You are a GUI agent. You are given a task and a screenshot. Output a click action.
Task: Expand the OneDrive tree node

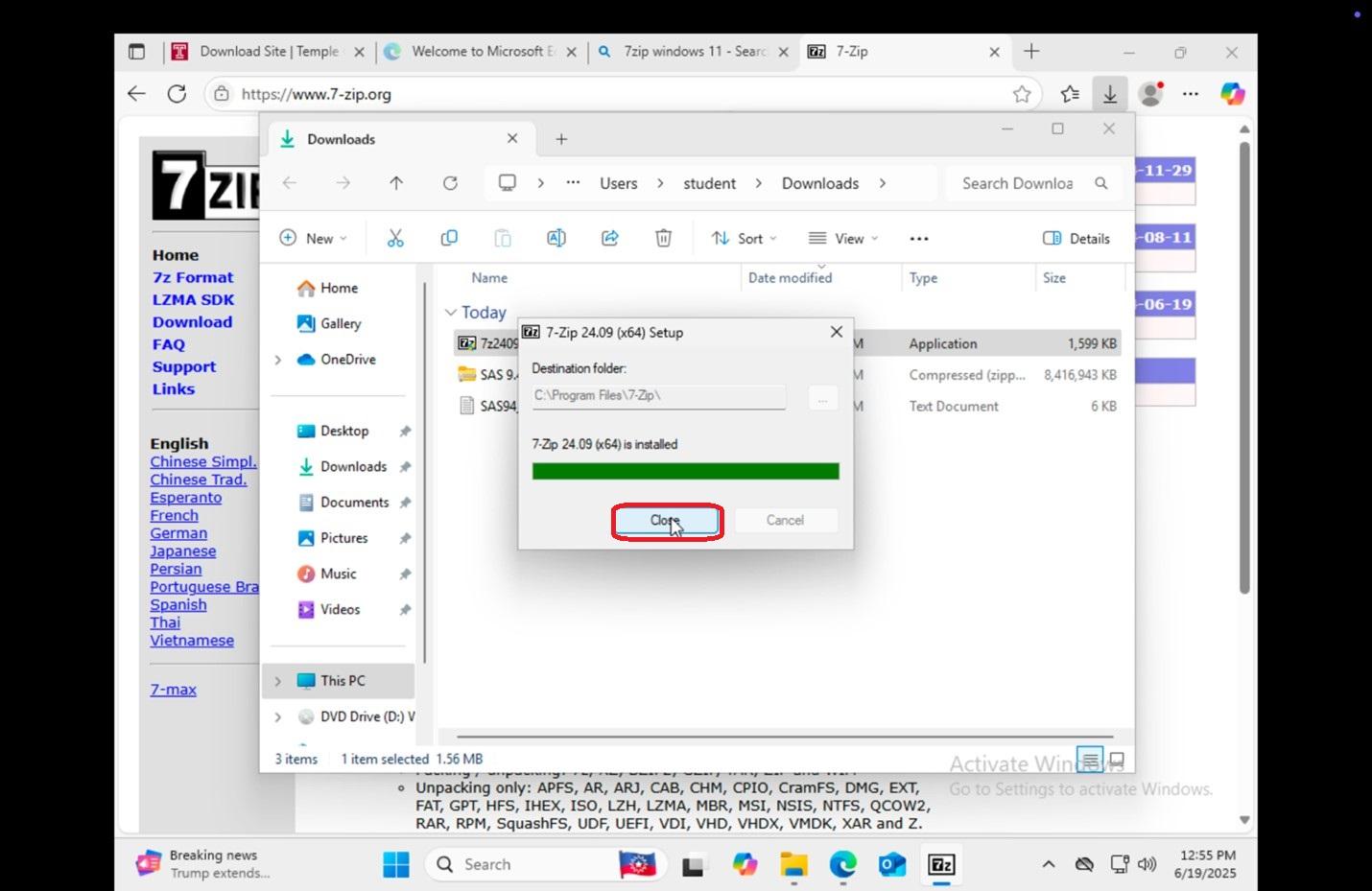[278, 360]
